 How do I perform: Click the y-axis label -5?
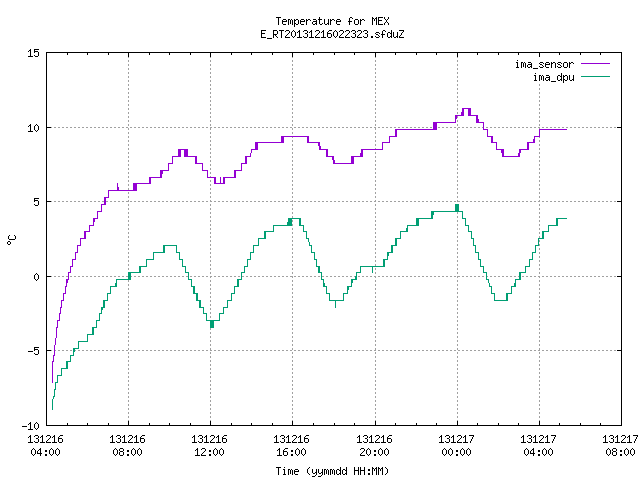click(33, 351)
